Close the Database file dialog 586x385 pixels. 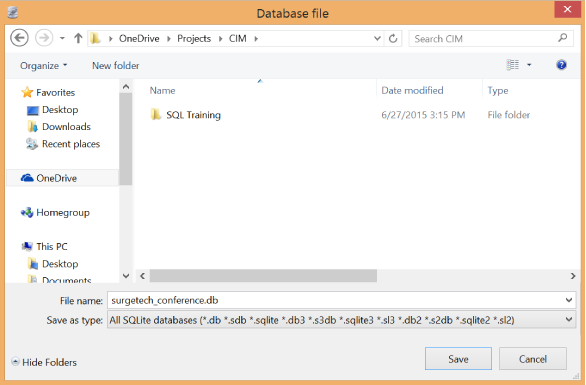pos(567,9)
